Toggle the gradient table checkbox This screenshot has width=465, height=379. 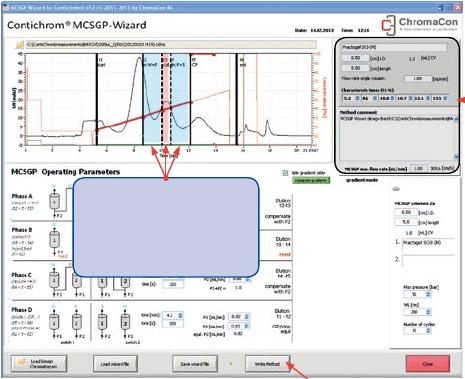(x=285, y=173)
